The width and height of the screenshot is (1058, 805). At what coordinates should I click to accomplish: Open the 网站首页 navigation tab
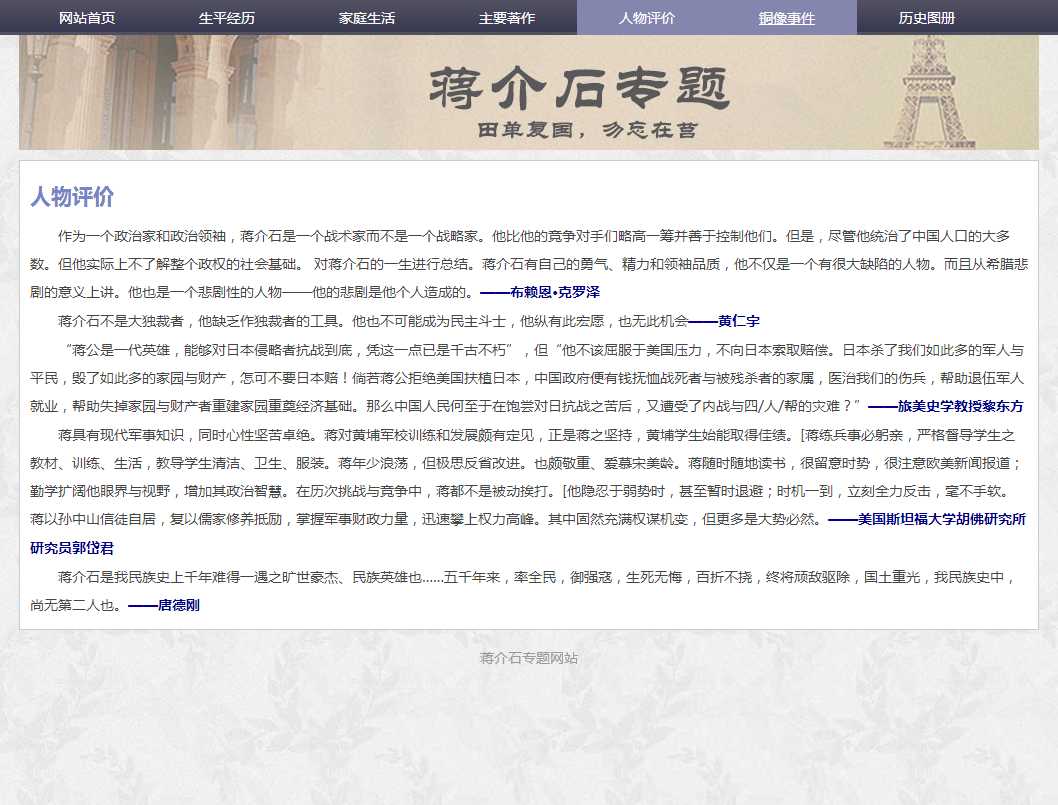pyautogui.click(x=87, y=18)
